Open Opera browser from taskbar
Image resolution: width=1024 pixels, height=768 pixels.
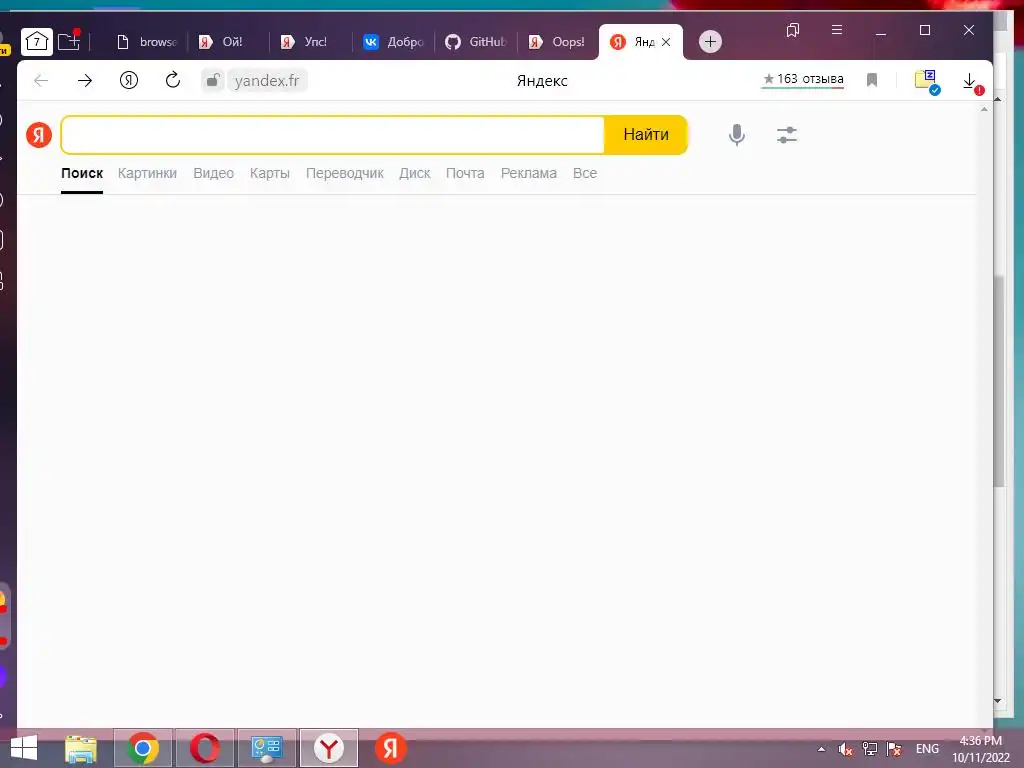pos(204,748)
